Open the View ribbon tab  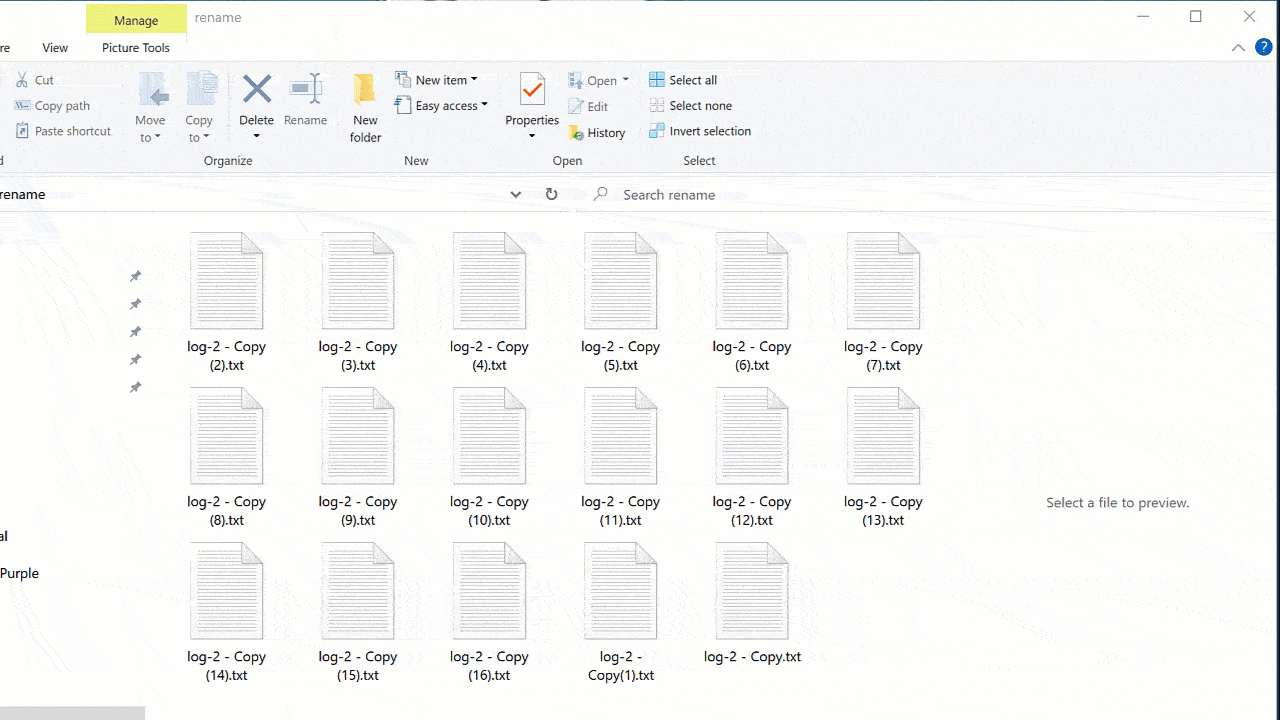56,48
